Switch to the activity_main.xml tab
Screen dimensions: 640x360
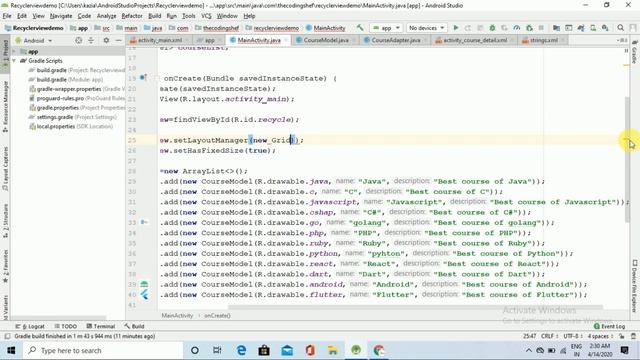[x=159, y=40]
